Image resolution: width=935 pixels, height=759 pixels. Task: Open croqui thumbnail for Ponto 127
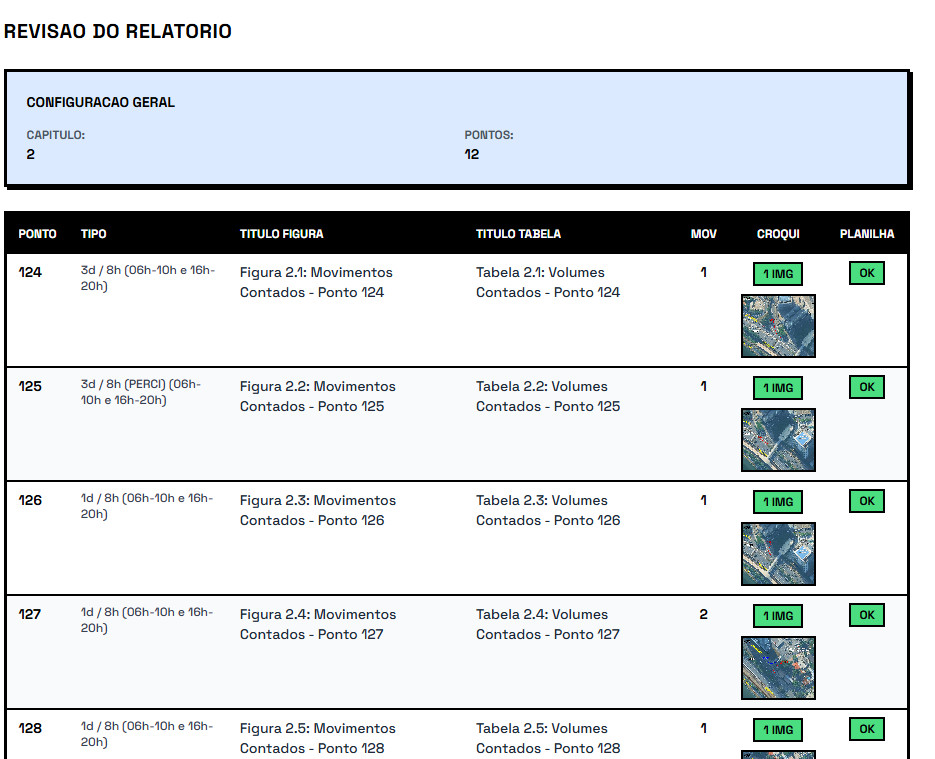click(778, 668)
